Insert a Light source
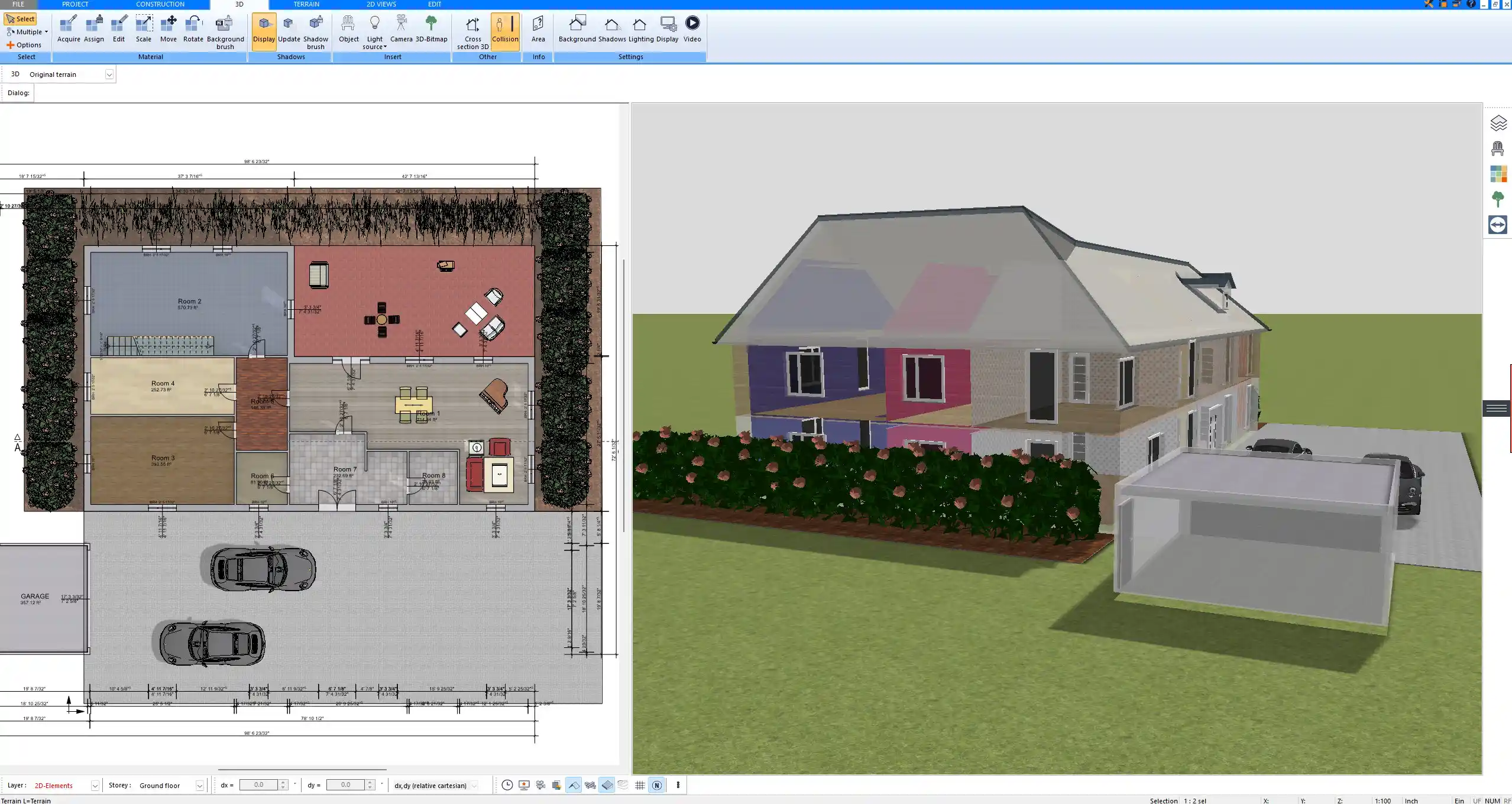Viewport: 1512px width, 804px height. [x=375, y=28]
